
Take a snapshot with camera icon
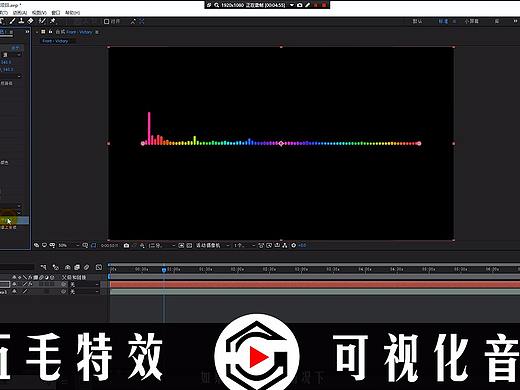[126, 245]
